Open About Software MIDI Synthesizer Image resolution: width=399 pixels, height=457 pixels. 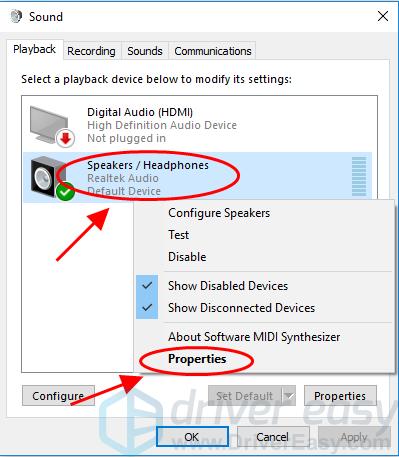[254, 337]
